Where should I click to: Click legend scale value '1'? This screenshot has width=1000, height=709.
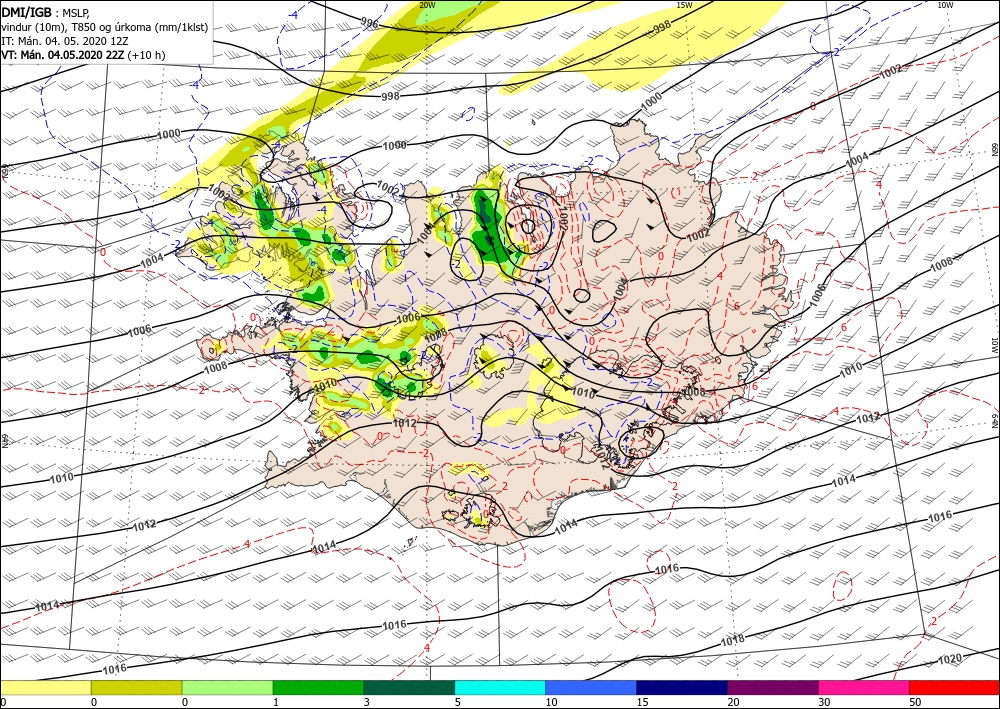(x=276, y=703)
